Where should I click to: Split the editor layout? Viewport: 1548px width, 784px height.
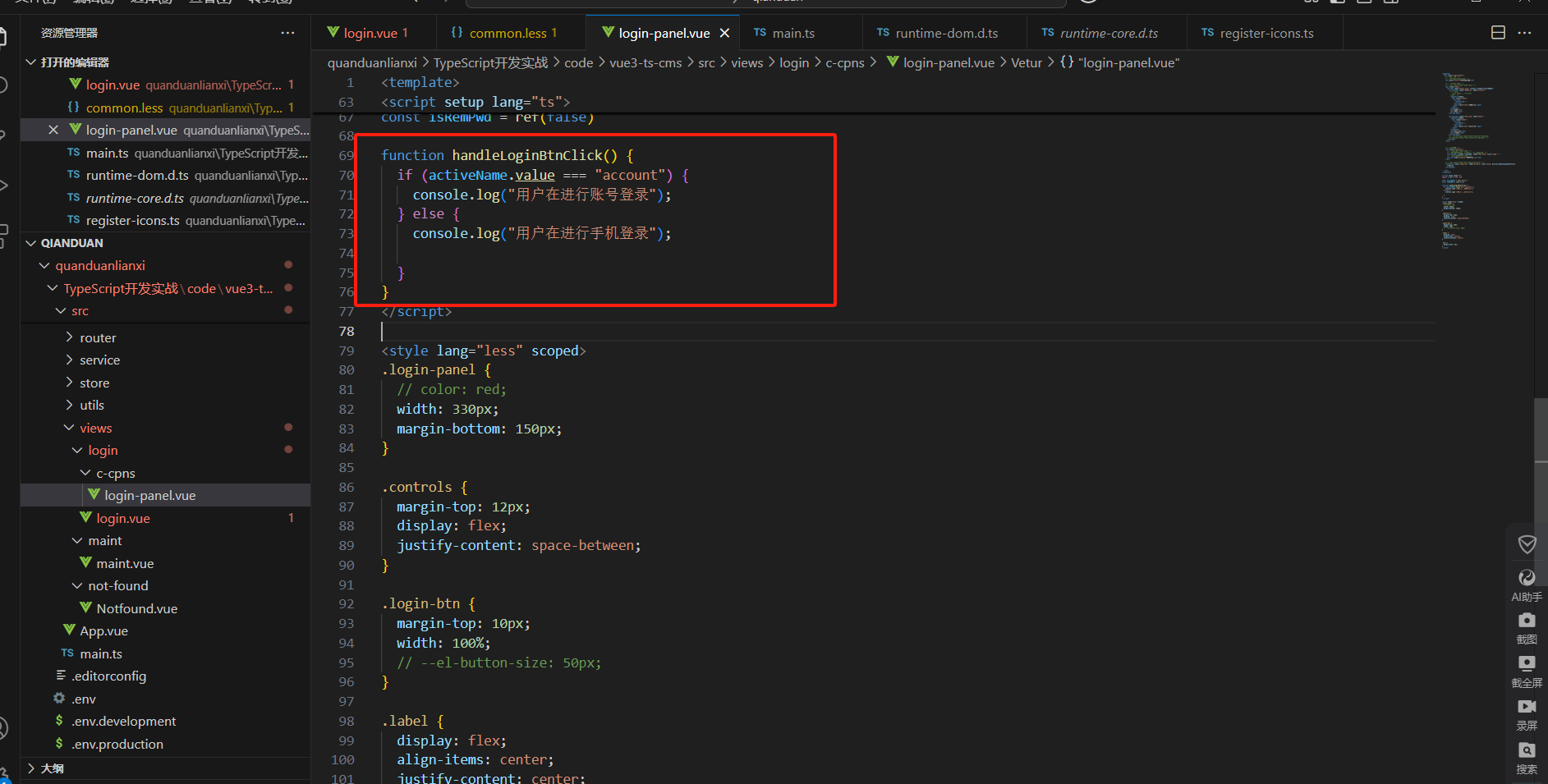click(x=1498, y=33)
